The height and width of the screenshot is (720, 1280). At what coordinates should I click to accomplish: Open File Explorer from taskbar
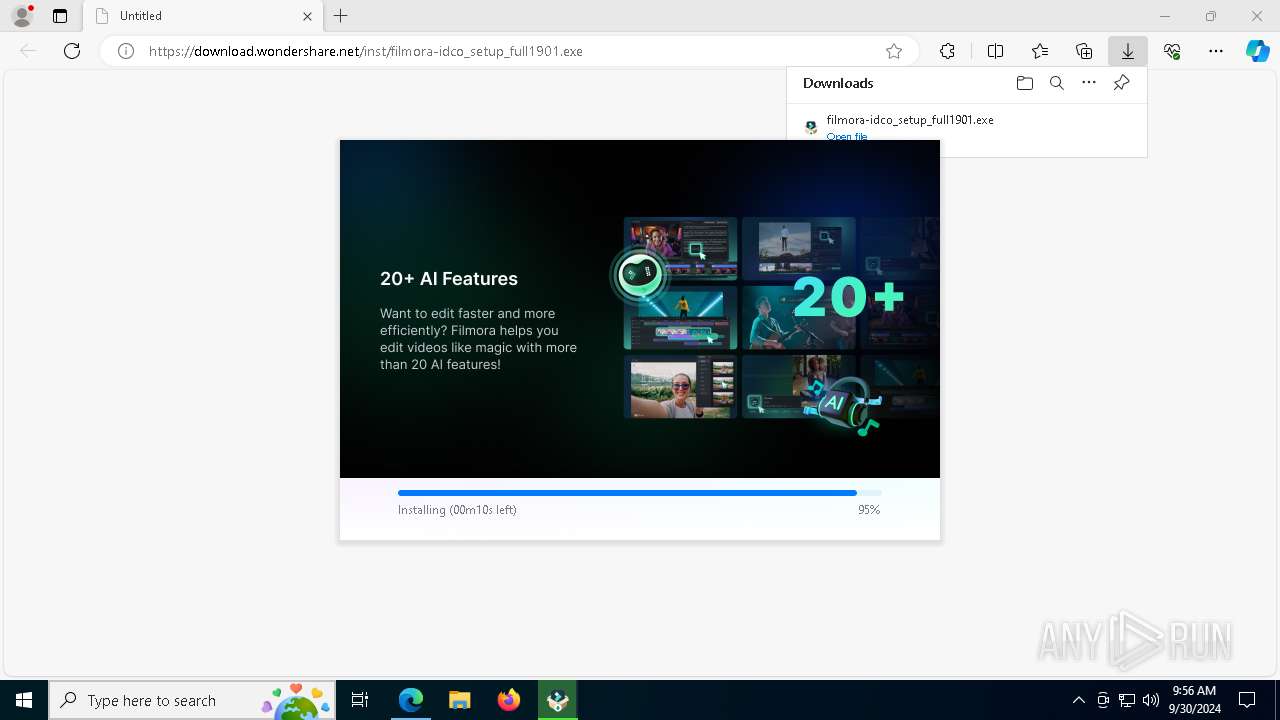460,700
